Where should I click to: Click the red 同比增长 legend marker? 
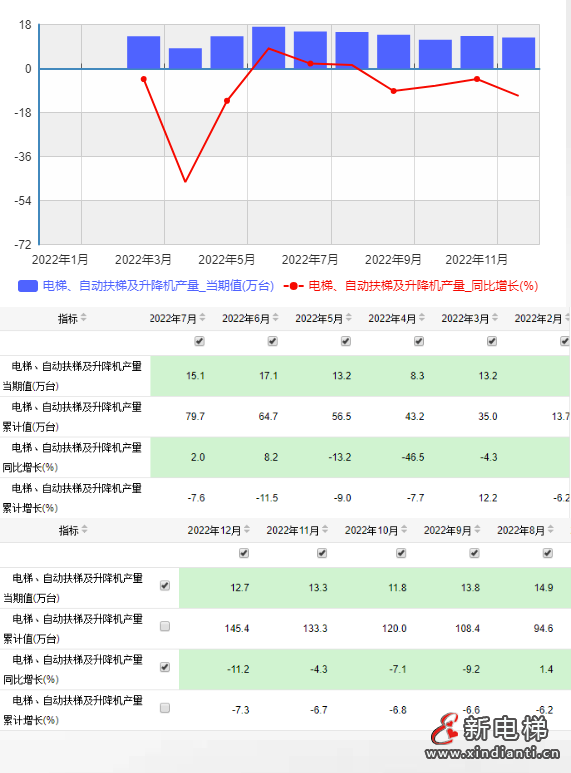click(293, 286)
